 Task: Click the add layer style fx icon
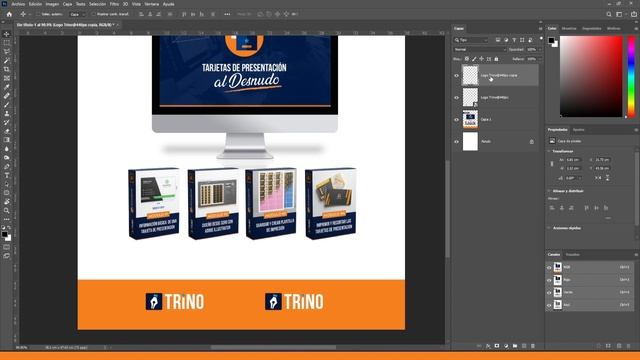(x=488, y=346)
